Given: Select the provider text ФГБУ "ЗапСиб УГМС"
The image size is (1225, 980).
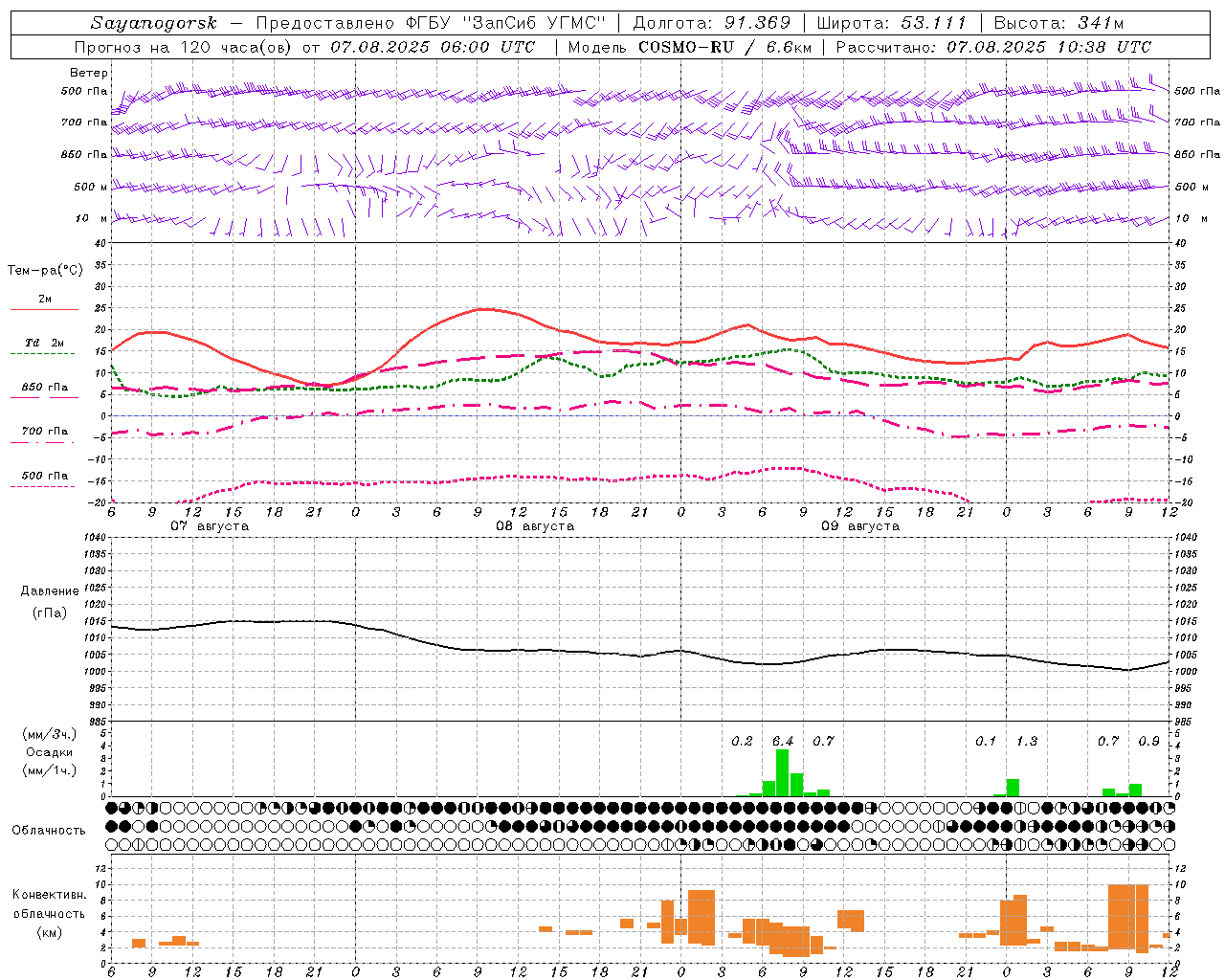Looking at the screenshot, I should coord(507,23).
